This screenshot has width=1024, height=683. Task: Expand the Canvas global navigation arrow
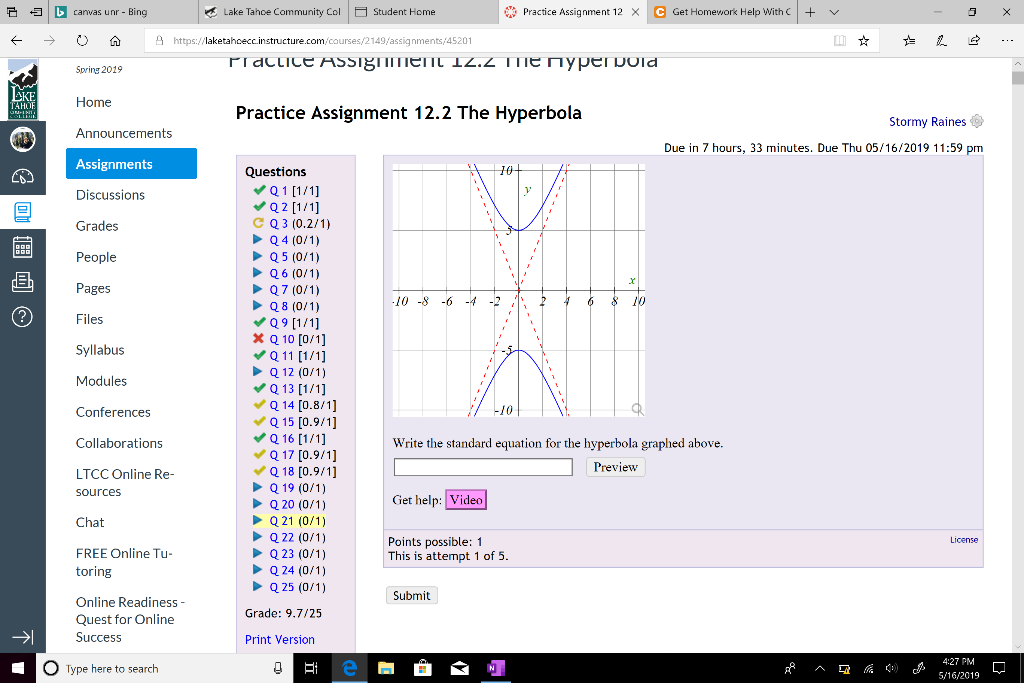click(x=22, y=637)
